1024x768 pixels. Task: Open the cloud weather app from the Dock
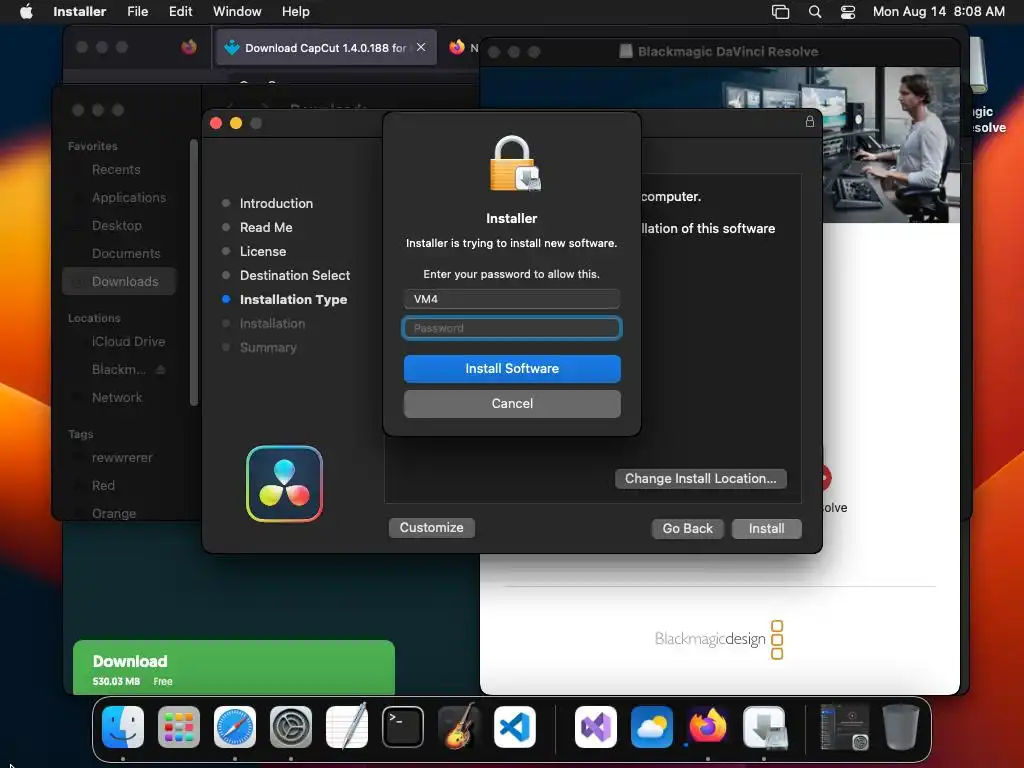click(652, 727)
